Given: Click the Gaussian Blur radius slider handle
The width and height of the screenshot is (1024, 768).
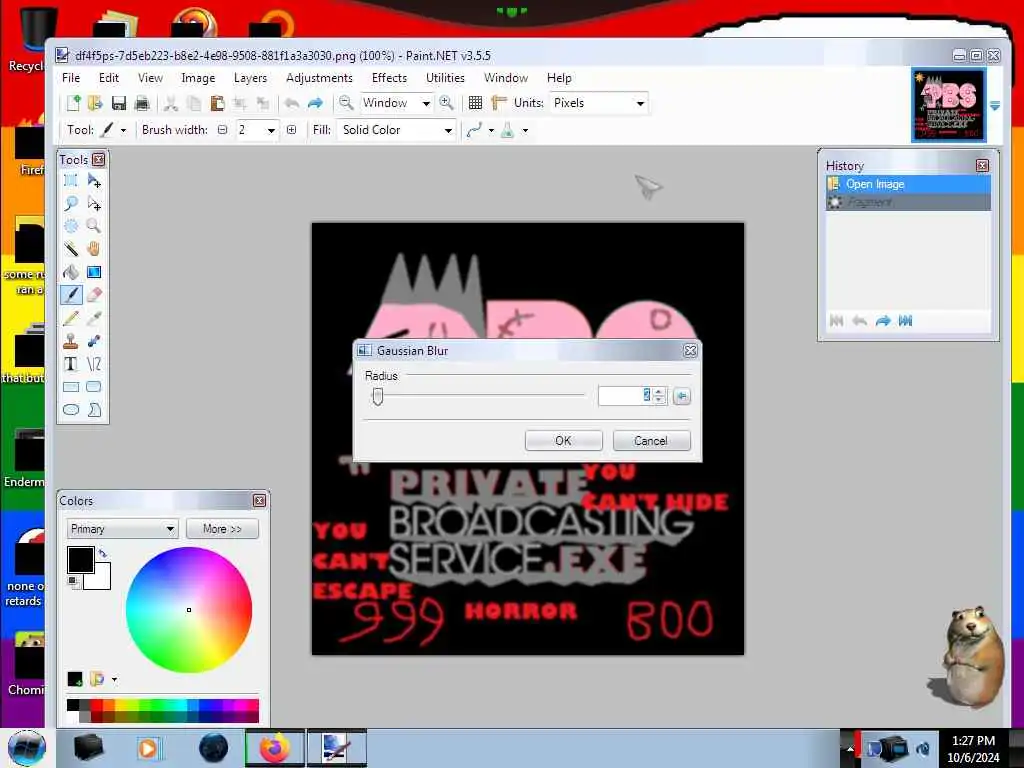Looking at the screenshot, I should (x=377, y=396).
